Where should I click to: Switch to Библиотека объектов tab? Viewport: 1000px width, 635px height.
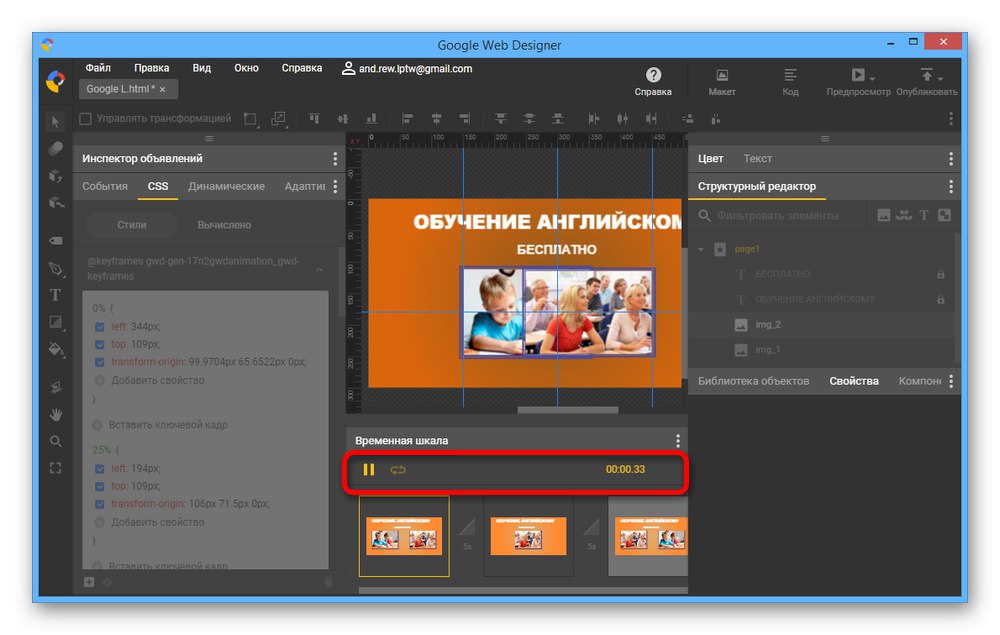753,381
